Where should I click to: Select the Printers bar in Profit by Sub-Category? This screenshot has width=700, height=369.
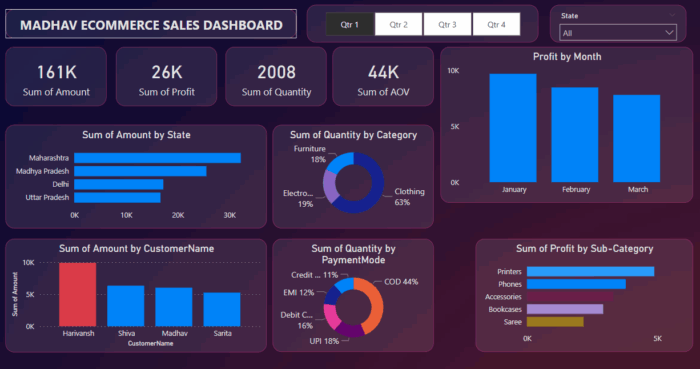pyautogui.click(x=590, y=271)
